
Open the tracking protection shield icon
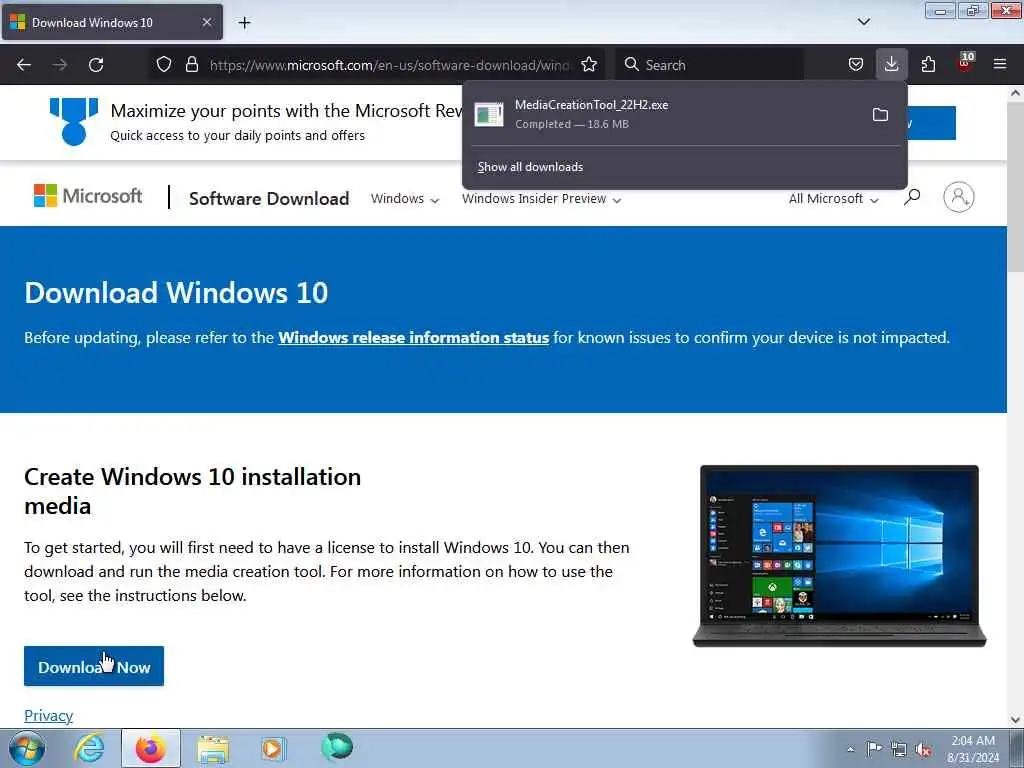pyautogui.click(x=164, y=65)
